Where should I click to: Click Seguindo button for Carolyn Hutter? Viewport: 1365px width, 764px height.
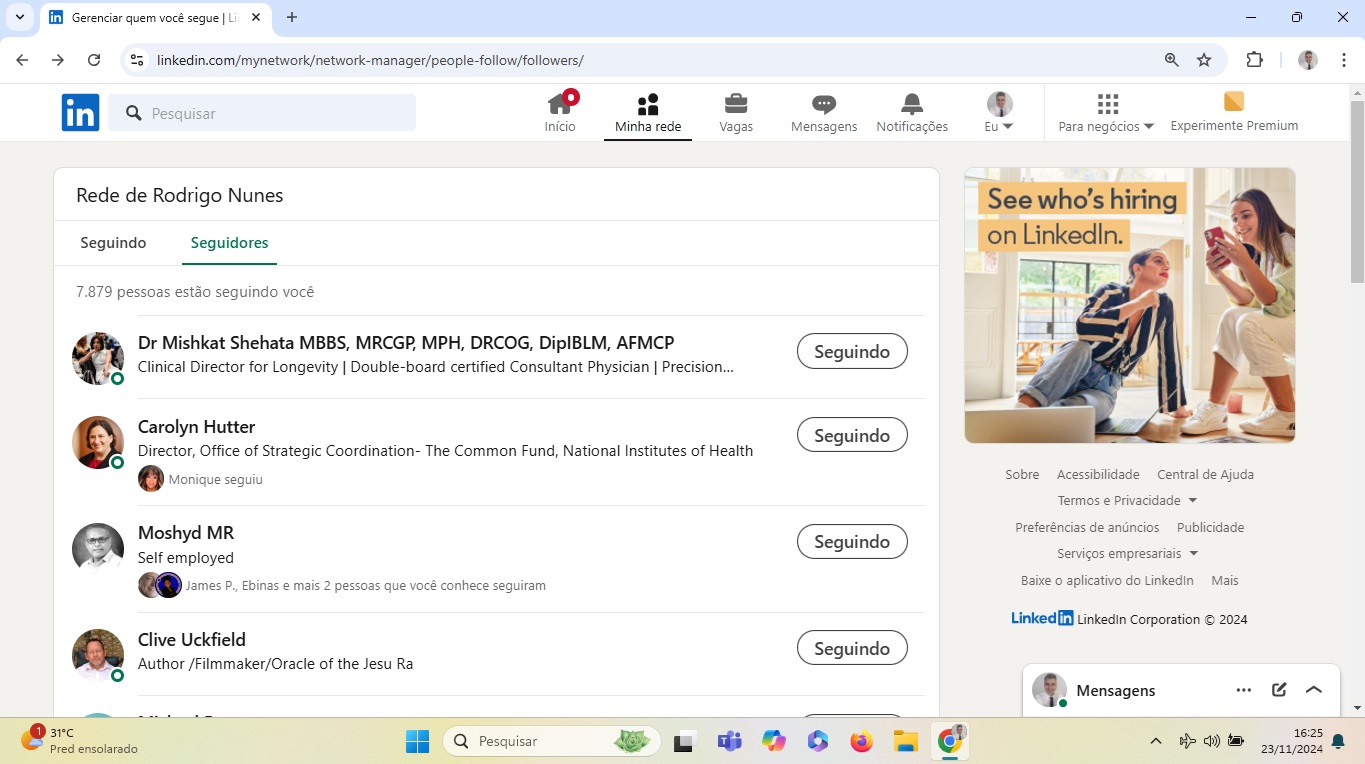pos(852,436)
